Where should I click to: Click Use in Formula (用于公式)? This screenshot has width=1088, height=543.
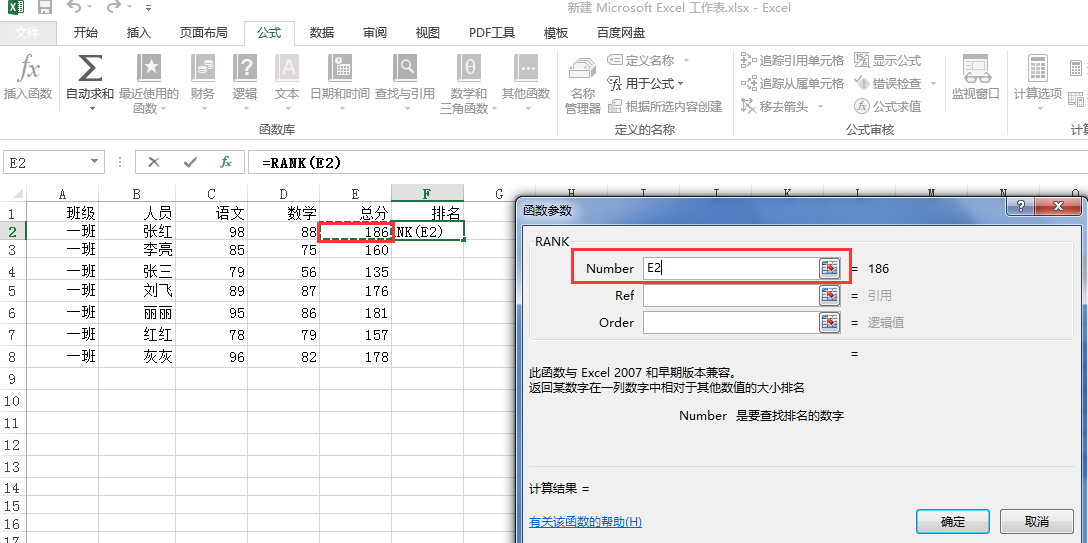click(646, 83)
